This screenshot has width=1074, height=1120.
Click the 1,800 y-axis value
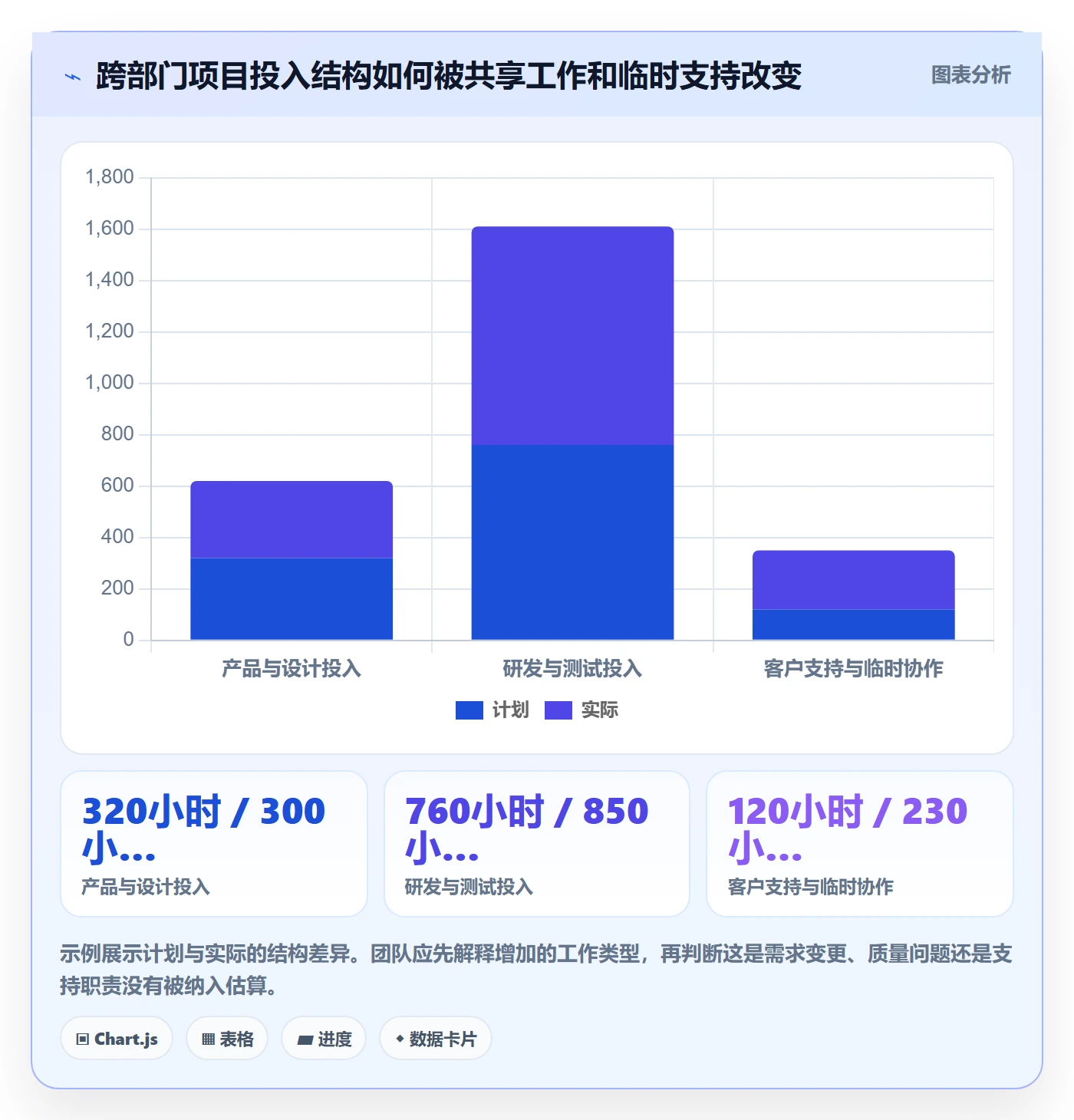coord(110,177)
